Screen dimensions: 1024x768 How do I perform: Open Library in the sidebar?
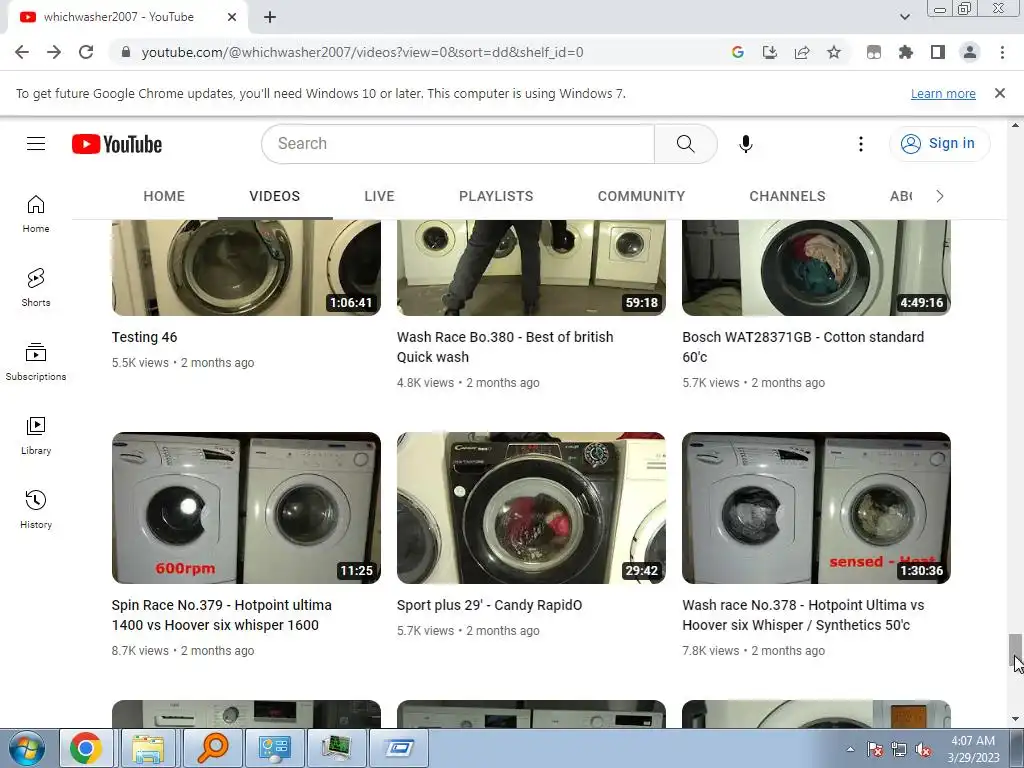(36, 436)
